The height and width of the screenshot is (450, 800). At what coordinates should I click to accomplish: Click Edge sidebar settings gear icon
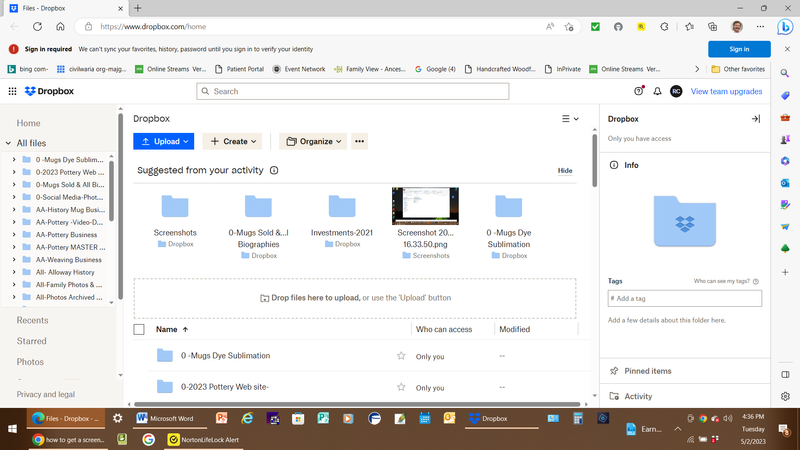(785, 396)
